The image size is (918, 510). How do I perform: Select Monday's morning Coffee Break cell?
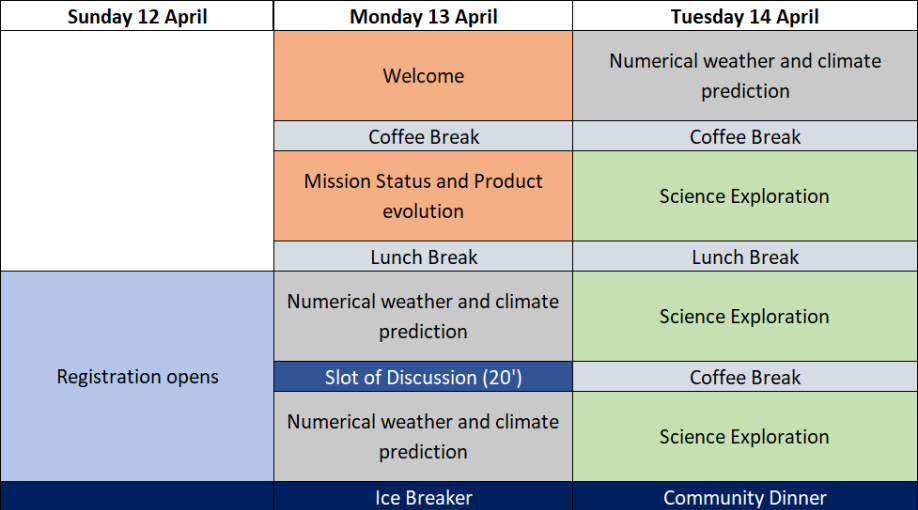[423, 137]
